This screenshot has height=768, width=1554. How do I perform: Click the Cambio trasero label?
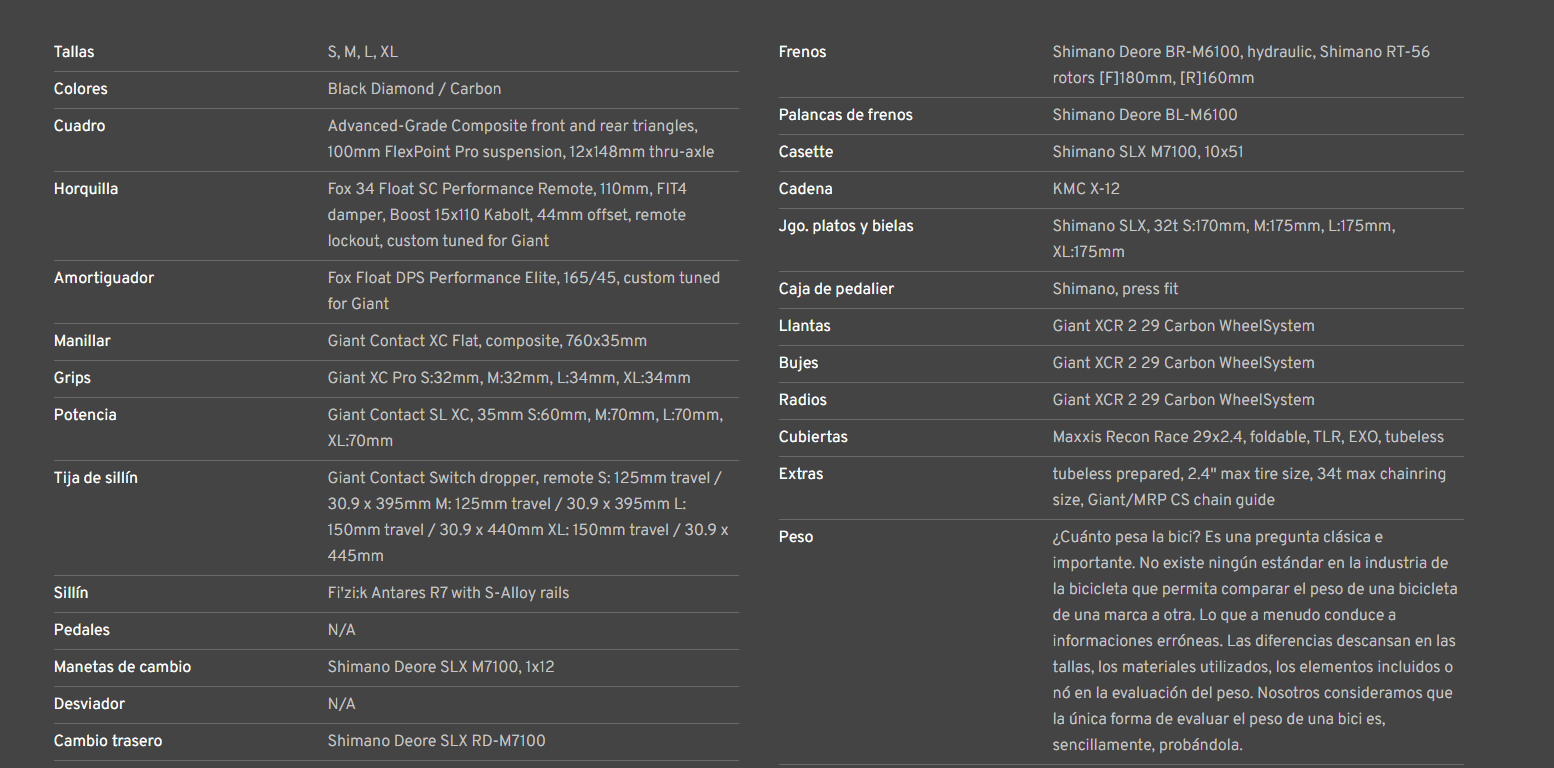(108, 741)
